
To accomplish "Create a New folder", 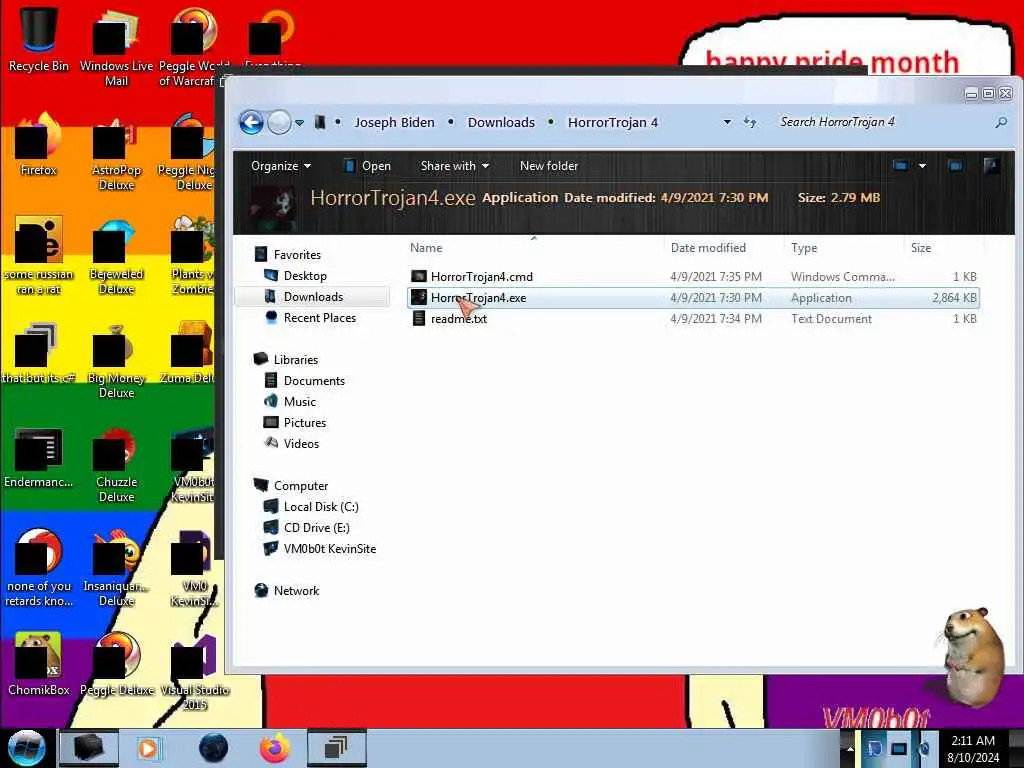I will 549,166.
